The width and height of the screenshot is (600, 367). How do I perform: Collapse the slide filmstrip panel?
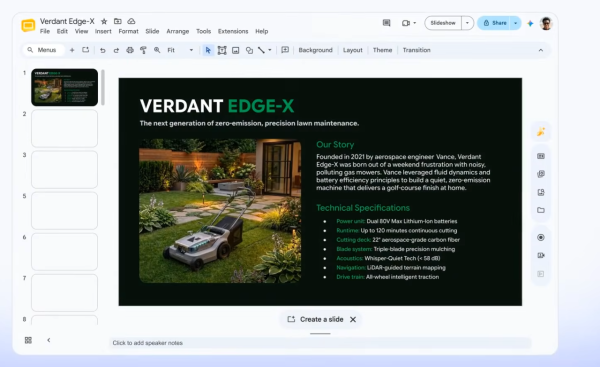49,340
